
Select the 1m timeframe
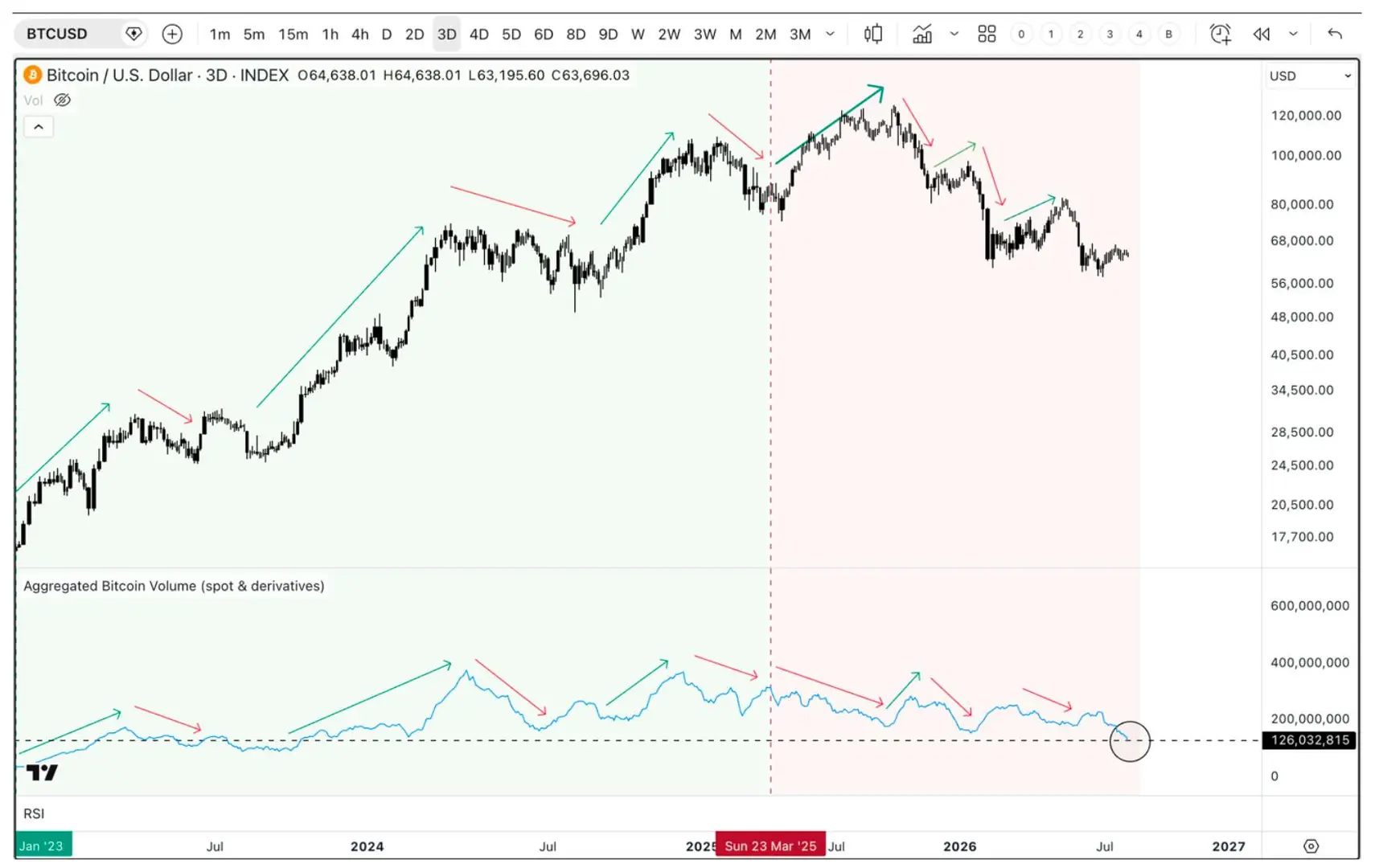pyautogui.click(x=220, y=35)
